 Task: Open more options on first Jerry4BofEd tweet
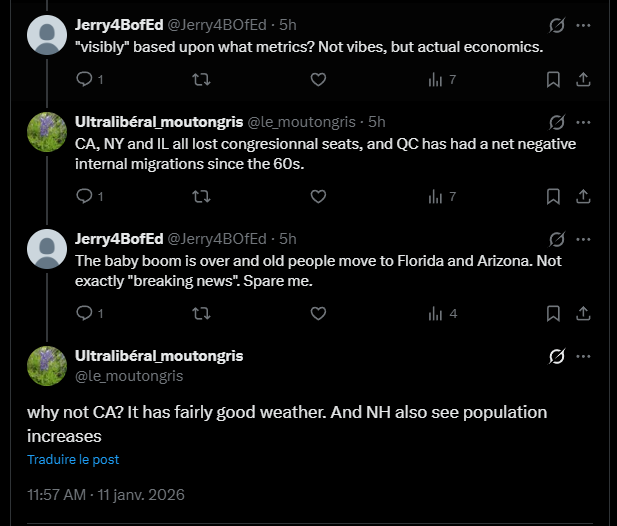[x=584, y=24]
